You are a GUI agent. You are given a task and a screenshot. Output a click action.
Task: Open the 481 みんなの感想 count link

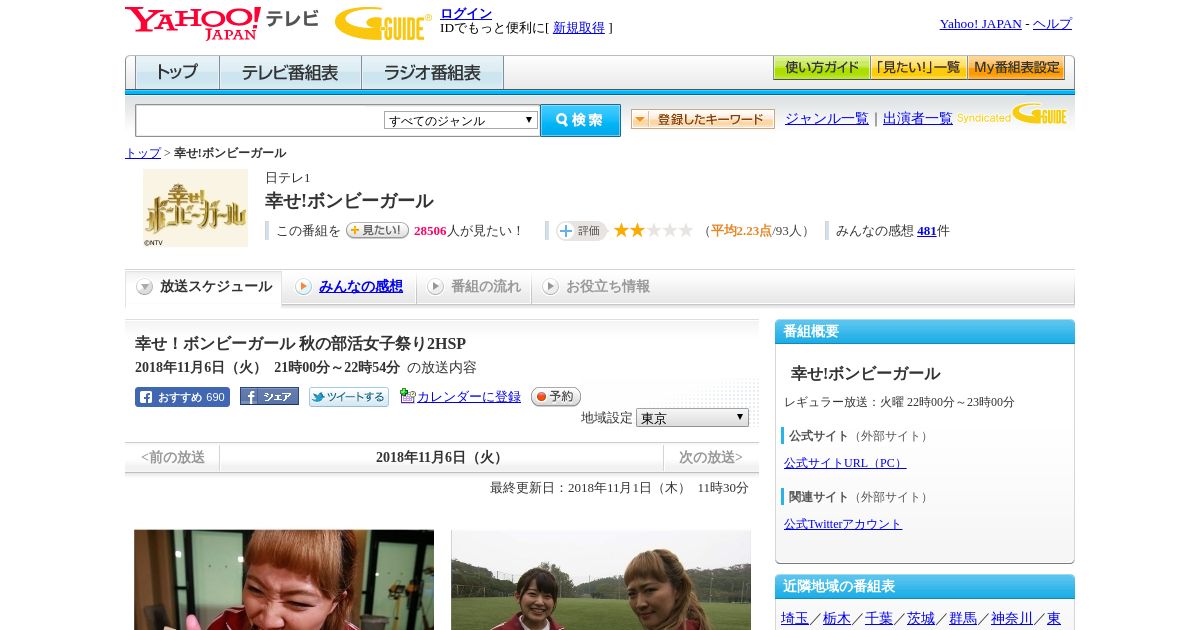coord(927,230)
